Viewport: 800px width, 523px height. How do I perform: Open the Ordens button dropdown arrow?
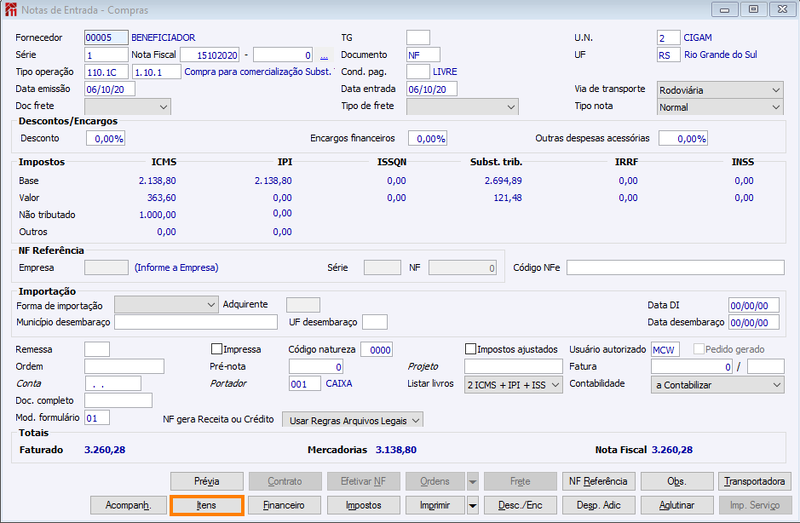(x=473, y=481)
